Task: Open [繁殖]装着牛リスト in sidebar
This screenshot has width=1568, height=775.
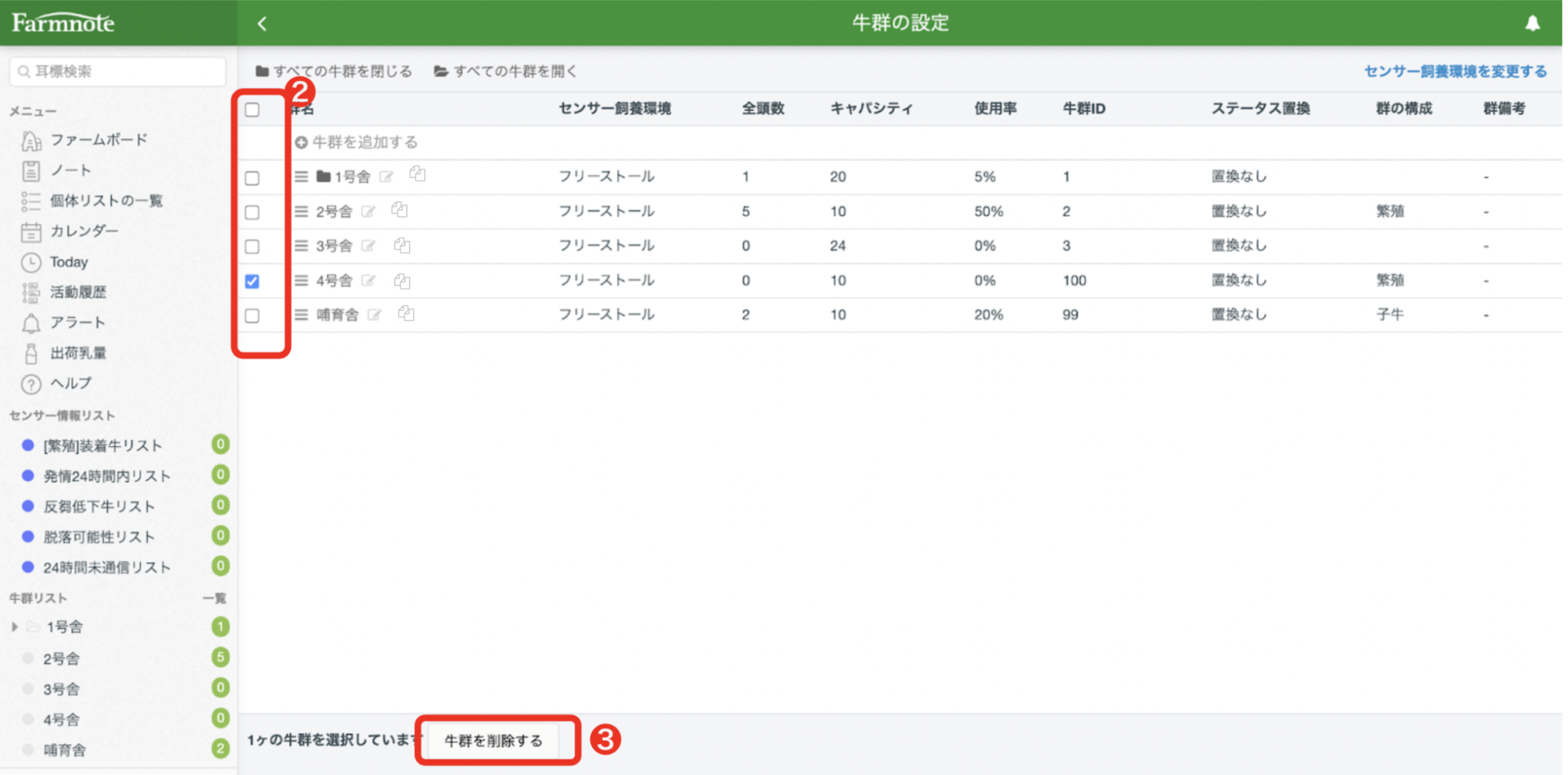Action: pos(102,446)
